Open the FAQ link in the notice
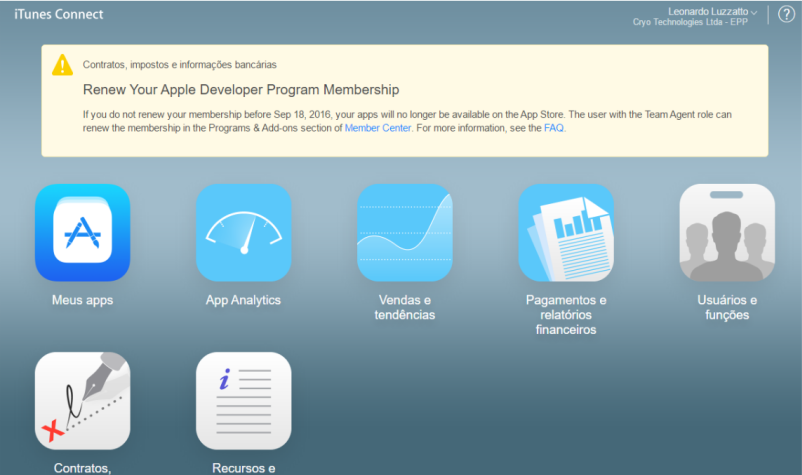This screenshot has height=475, width=802. point(554,128)
